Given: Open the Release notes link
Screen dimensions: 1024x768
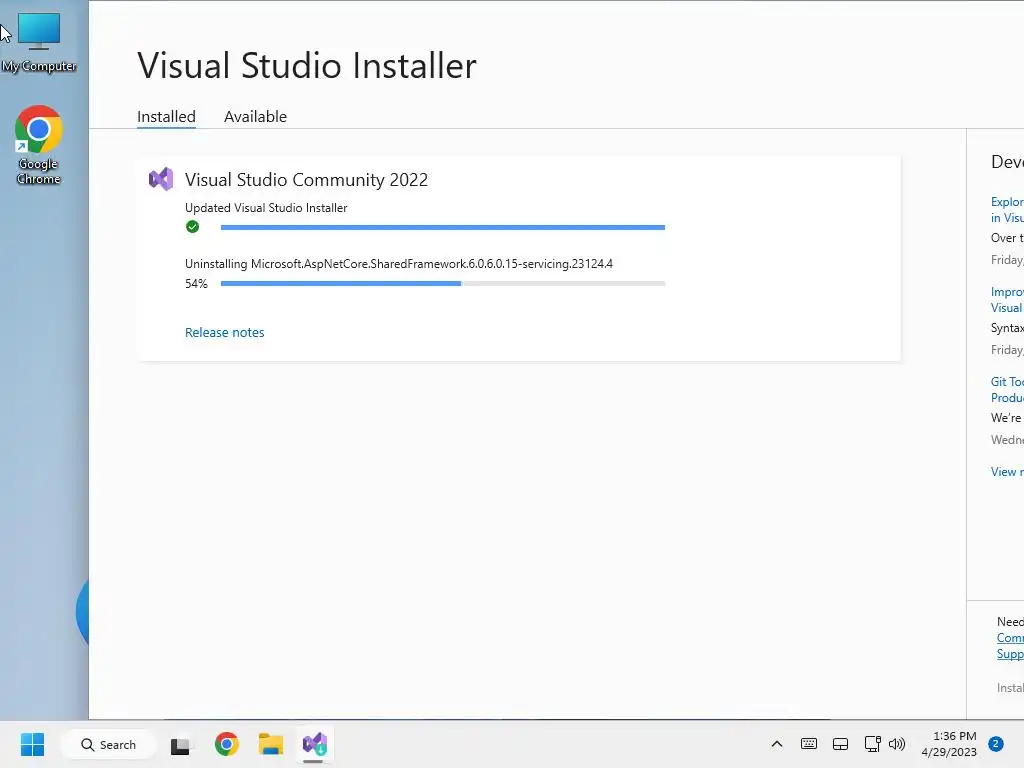Looking at the screenshot, I should [225, 332].
